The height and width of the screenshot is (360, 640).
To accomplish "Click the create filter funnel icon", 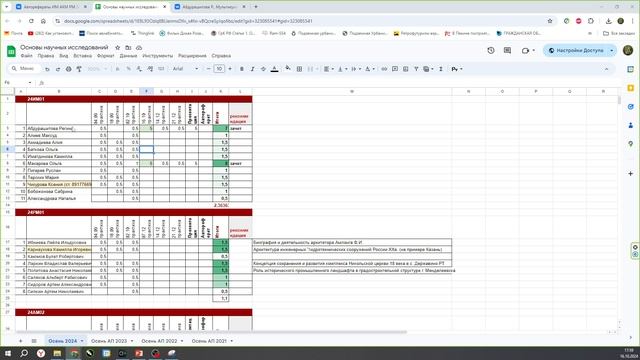I will (416, 69).
